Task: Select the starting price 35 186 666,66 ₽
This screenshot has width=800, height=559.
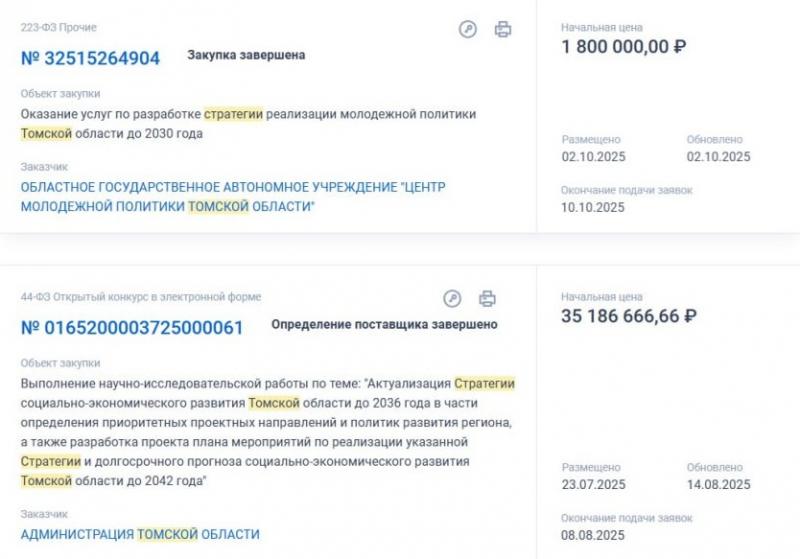Action: point(629,316)
